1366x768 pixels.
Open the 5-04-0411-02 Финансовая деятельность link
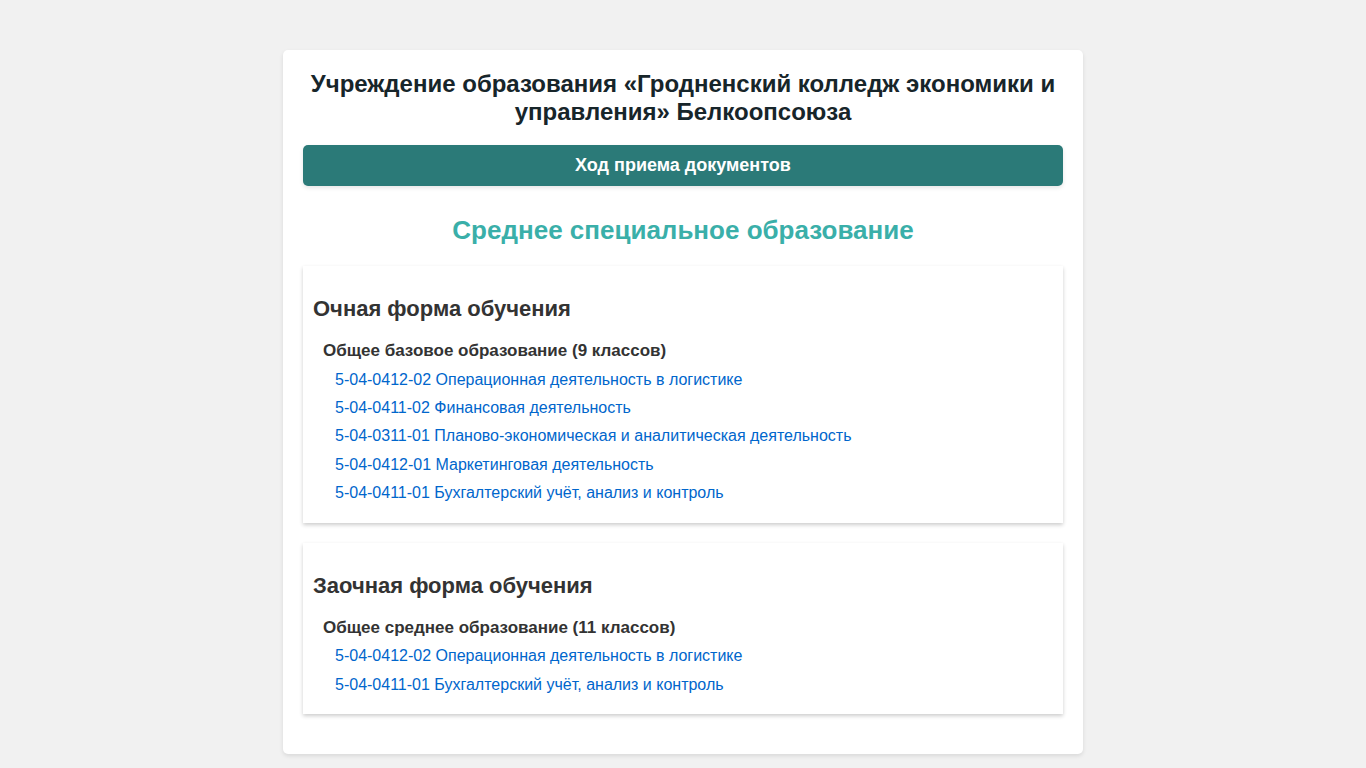pyautogui.click(x=483, y=408)
